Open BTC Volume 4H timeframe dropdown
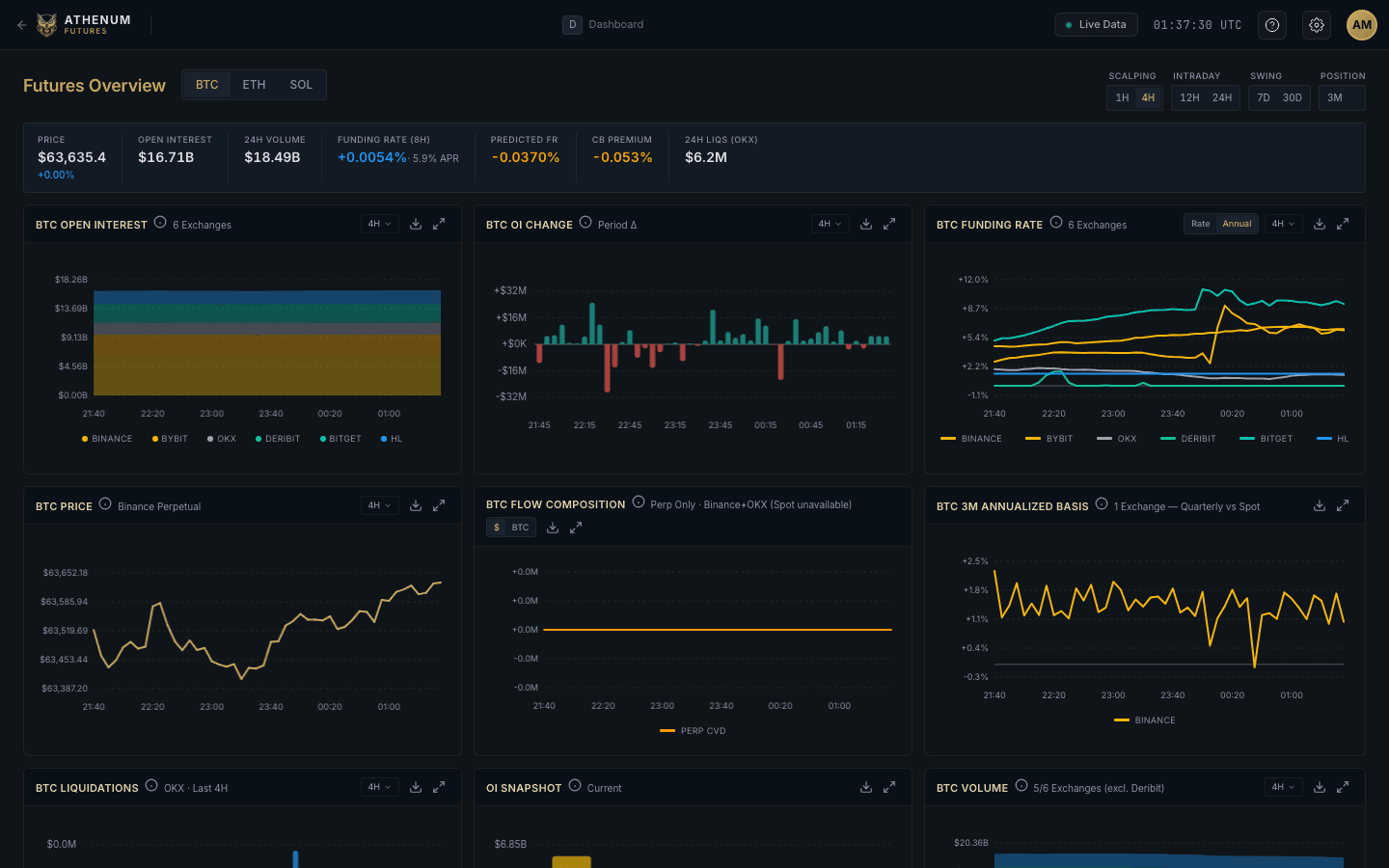Screen dimensions: 1389x868 click(x=1283, y=787)
